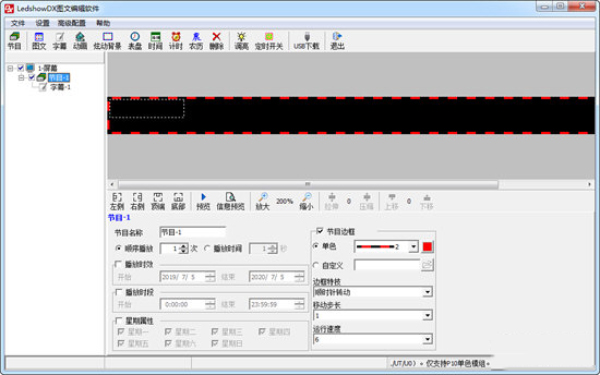Align area to 底部 (bottom)
Viewport: 600px width, 375px height.
tap(178, 201)
